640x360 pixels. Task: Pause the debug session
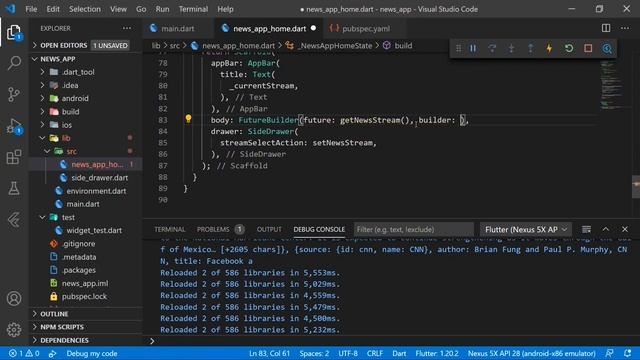coord(473,49)
